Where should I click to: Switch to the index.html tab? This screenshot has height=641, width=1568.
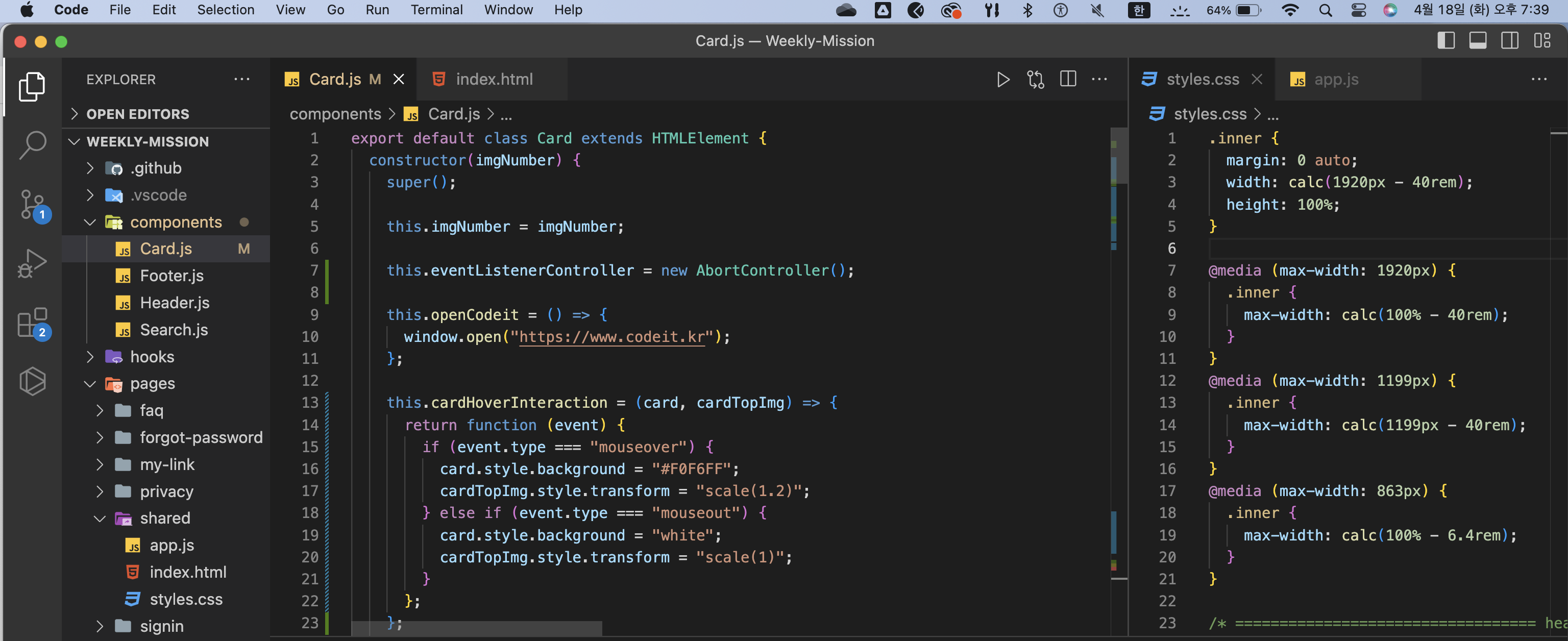pos(493,79)
